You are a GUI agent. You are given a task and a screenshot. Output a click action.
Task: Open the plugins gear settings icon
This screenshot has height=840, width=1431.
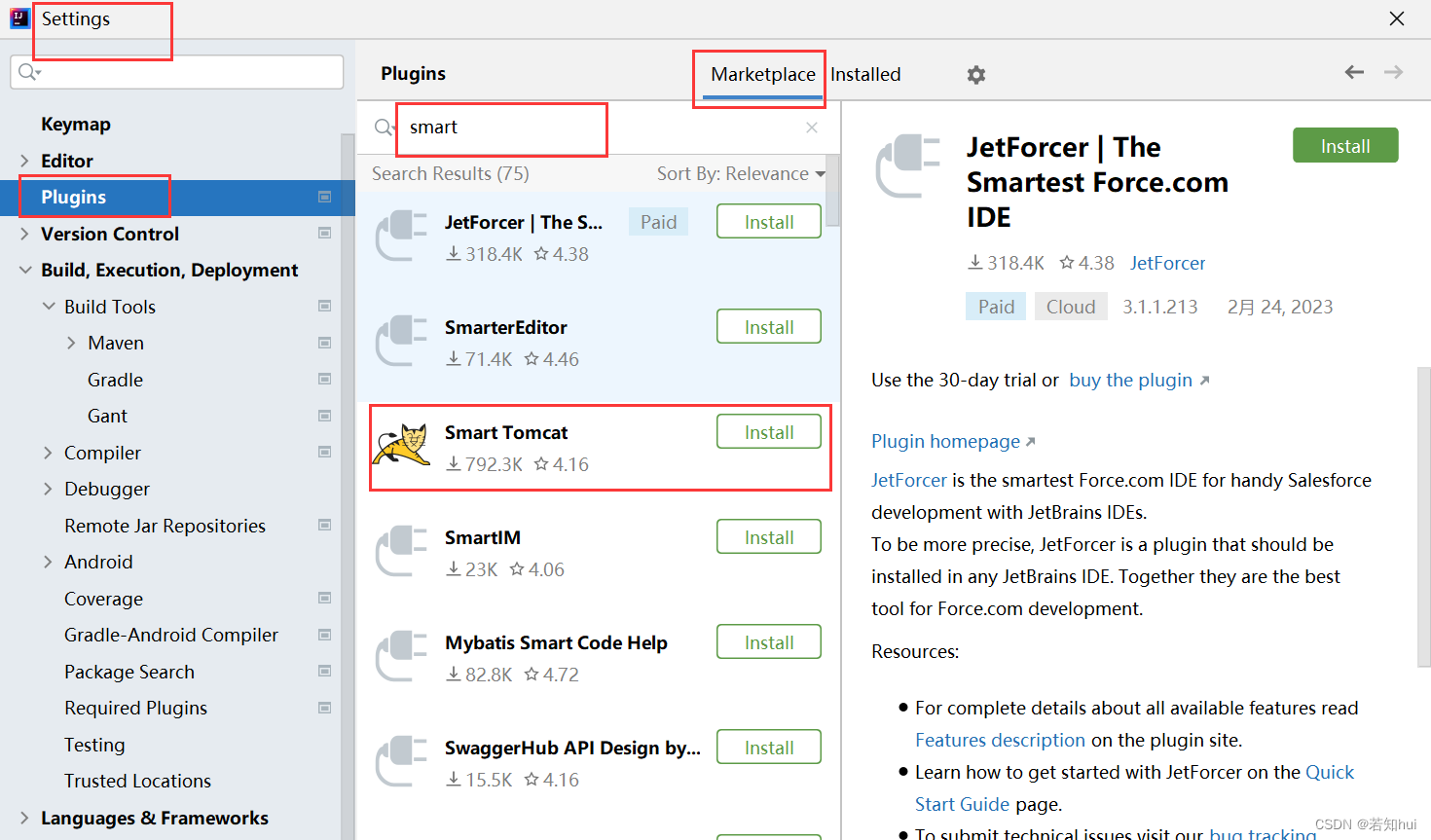pos(976,75)
